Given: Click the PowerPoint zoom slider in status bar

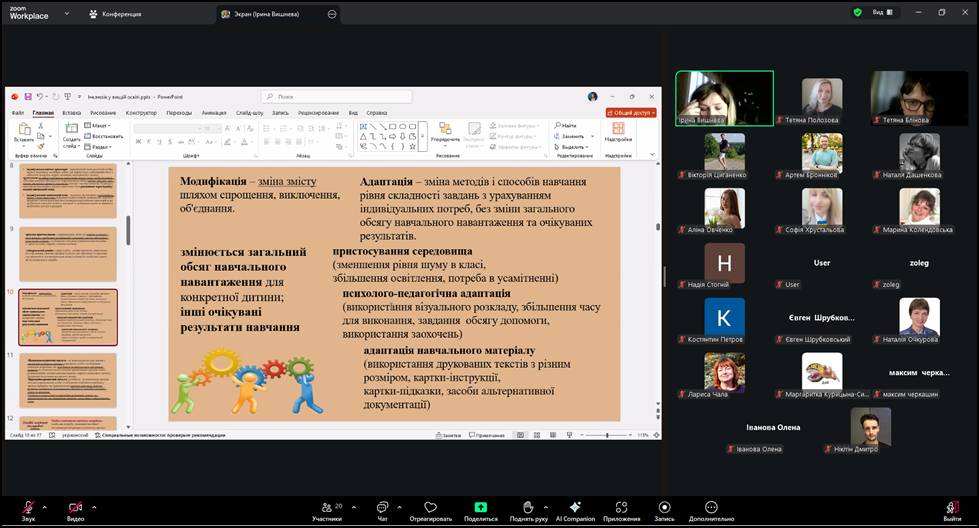Looking at the screenshot, I should [x=607, y=435].
